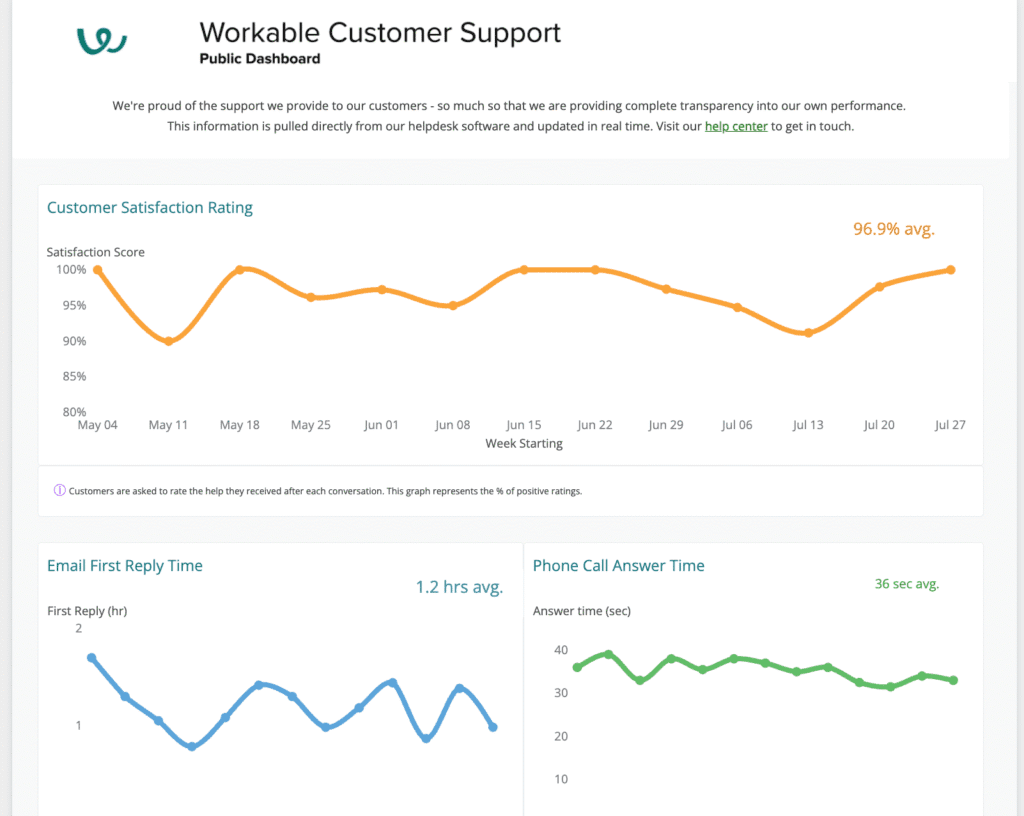1024x816 pixels.
Task: Click the first blue email reply data point
Action: [92, 658]
